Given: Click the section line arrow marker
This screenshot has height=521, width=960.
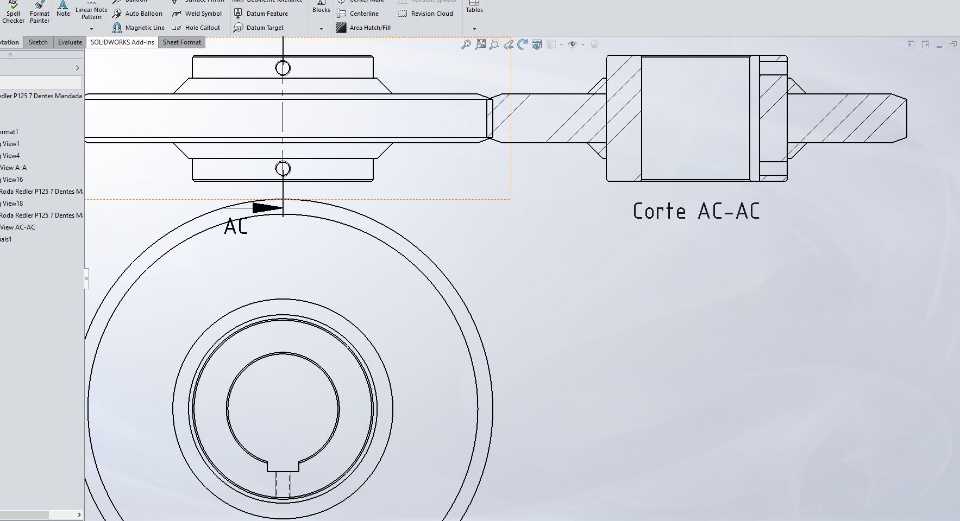Looking at the screenshot, I should (x=267, y=208).
